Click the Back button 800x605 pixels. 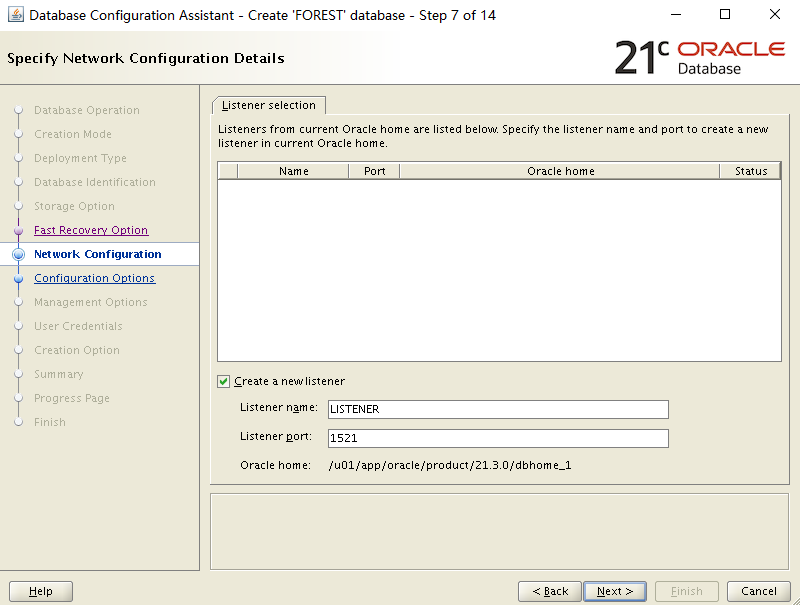point(550,591)
